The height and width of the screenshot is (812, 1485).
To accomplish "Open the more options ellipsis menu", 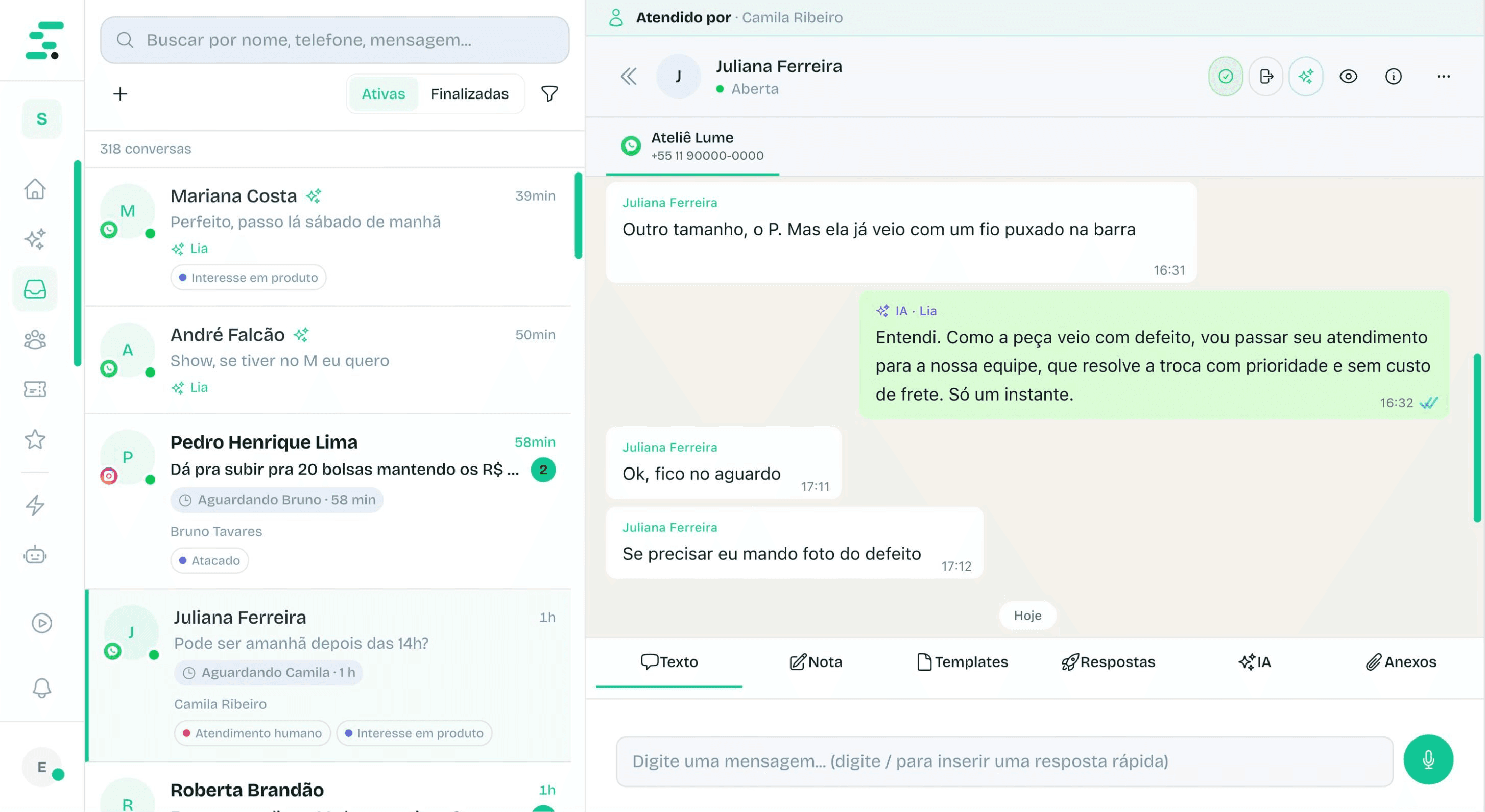I will (x=1444, y=76).
